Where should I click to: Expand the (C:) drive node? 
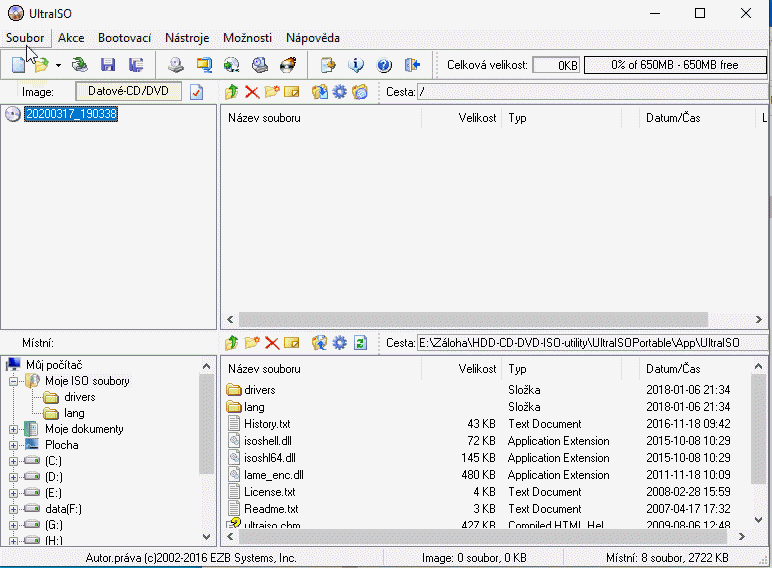pos(14,461)
